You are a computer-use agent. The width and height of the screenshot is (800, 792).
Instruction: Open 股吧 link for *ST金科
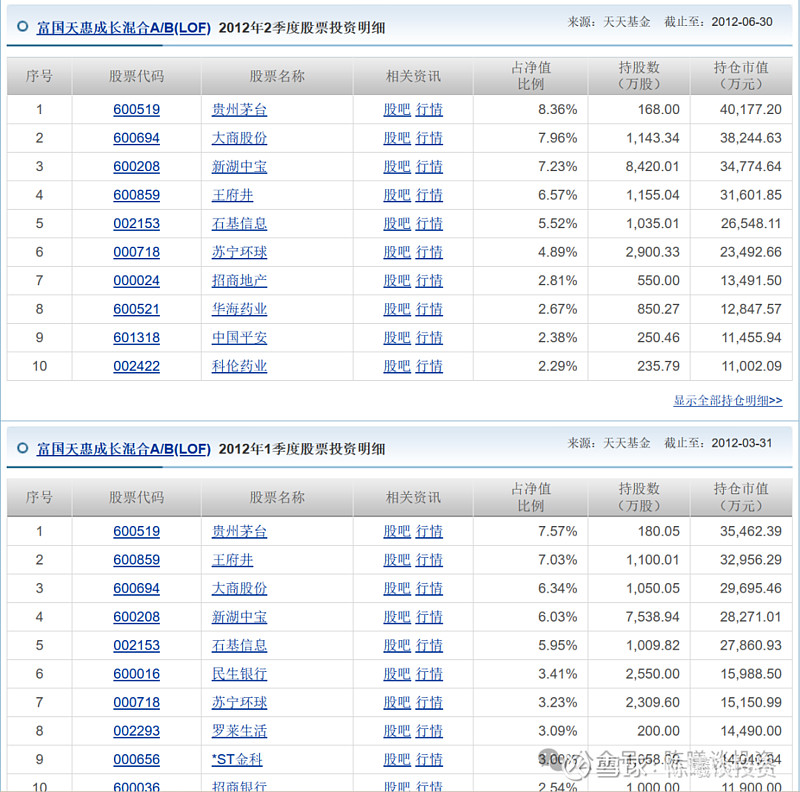pos(397,760)
